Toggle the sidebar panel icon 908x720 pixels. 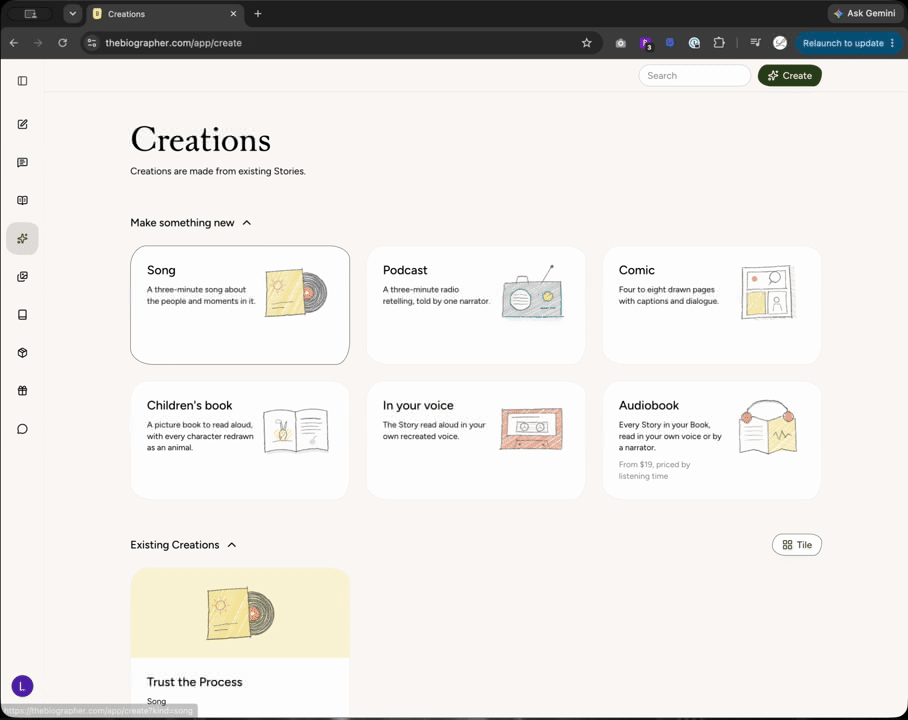(23, 81)
